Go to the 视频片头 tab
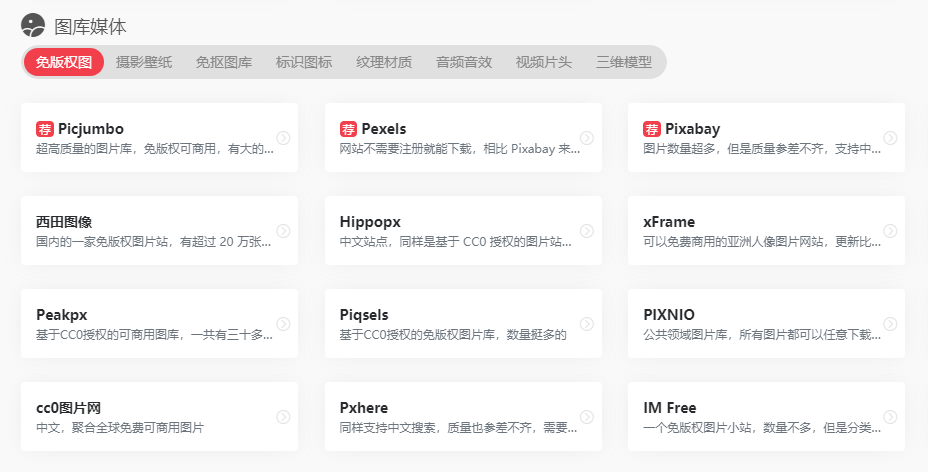Screen dimensions: 928x472 (544, 62)
